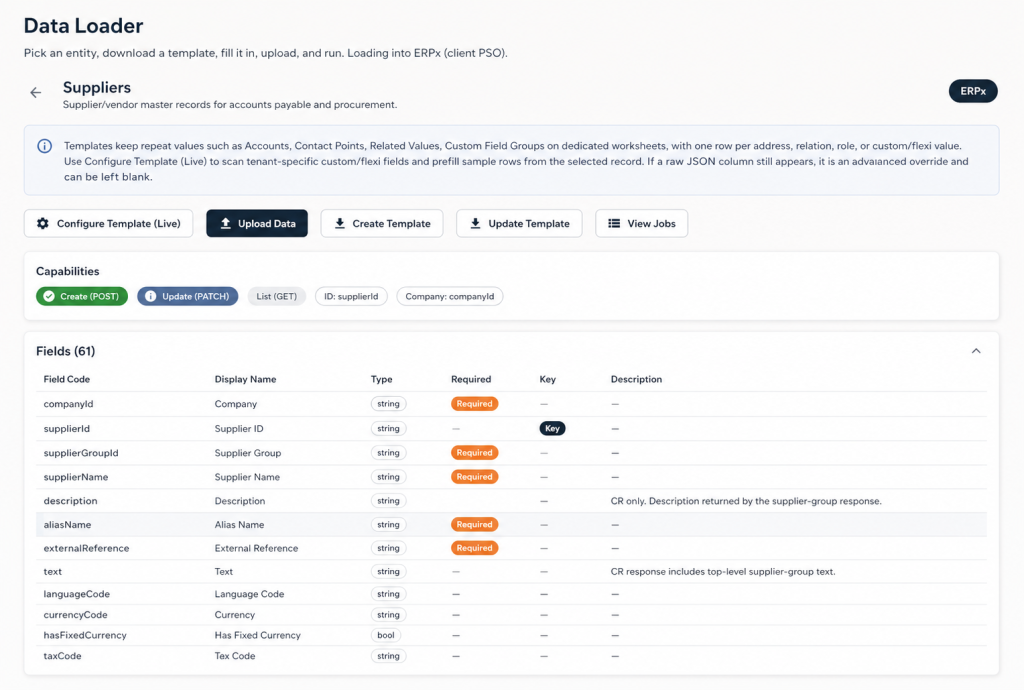Click the list icon on View Jobs
This screenshot has width=1024, height=690.
(615, 223)
